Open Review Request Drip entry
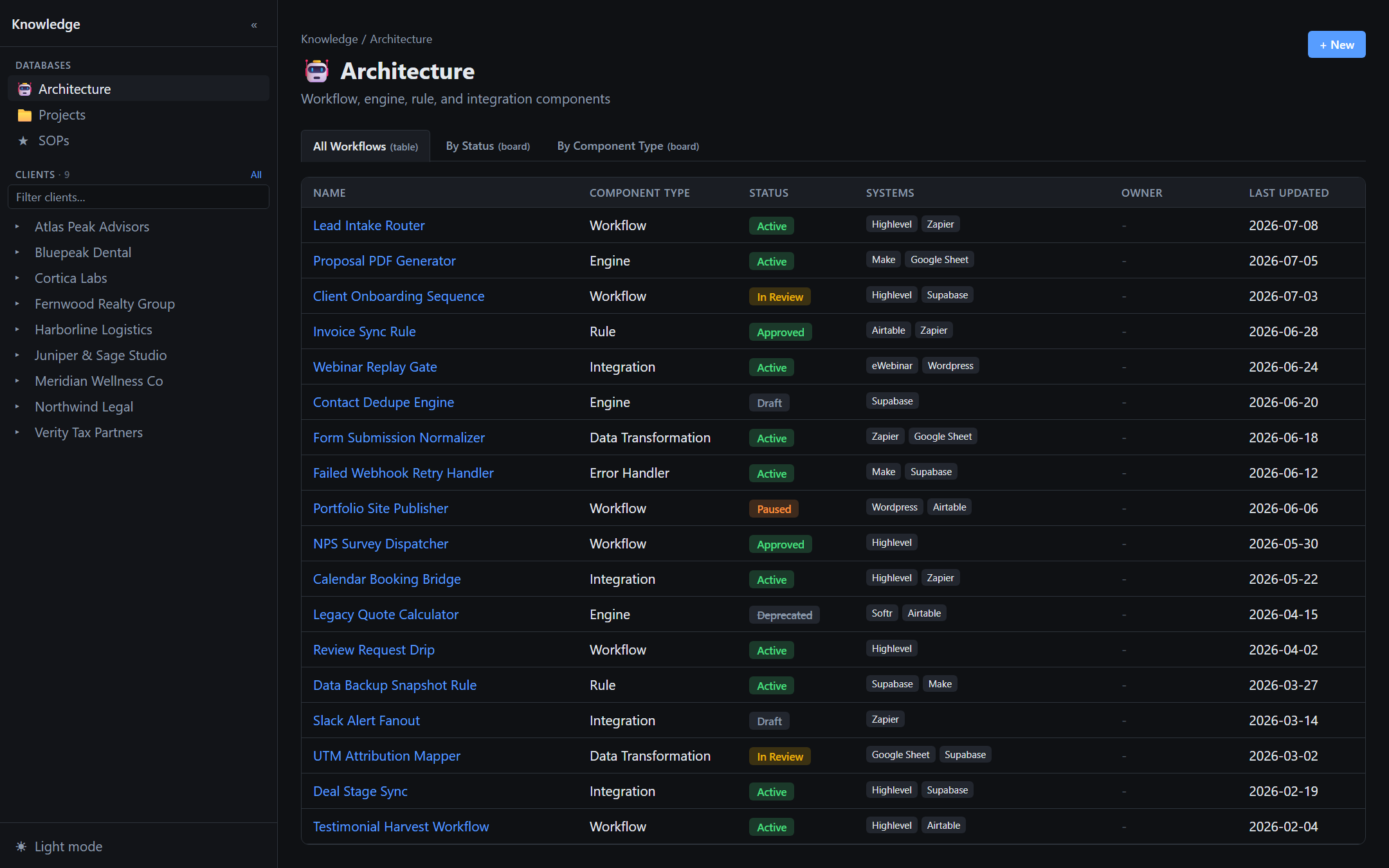1389x868 pixels. pos(374,650)
